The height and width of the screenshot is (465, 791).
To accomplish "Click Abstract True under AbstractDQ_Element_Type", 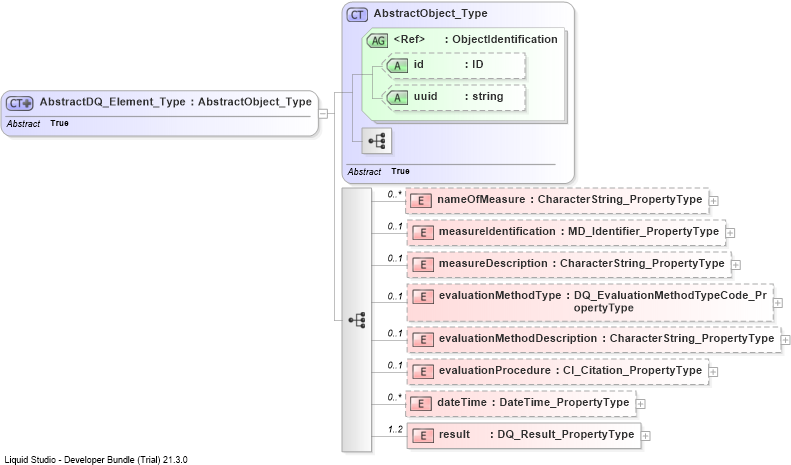I will tap(38, 124).
